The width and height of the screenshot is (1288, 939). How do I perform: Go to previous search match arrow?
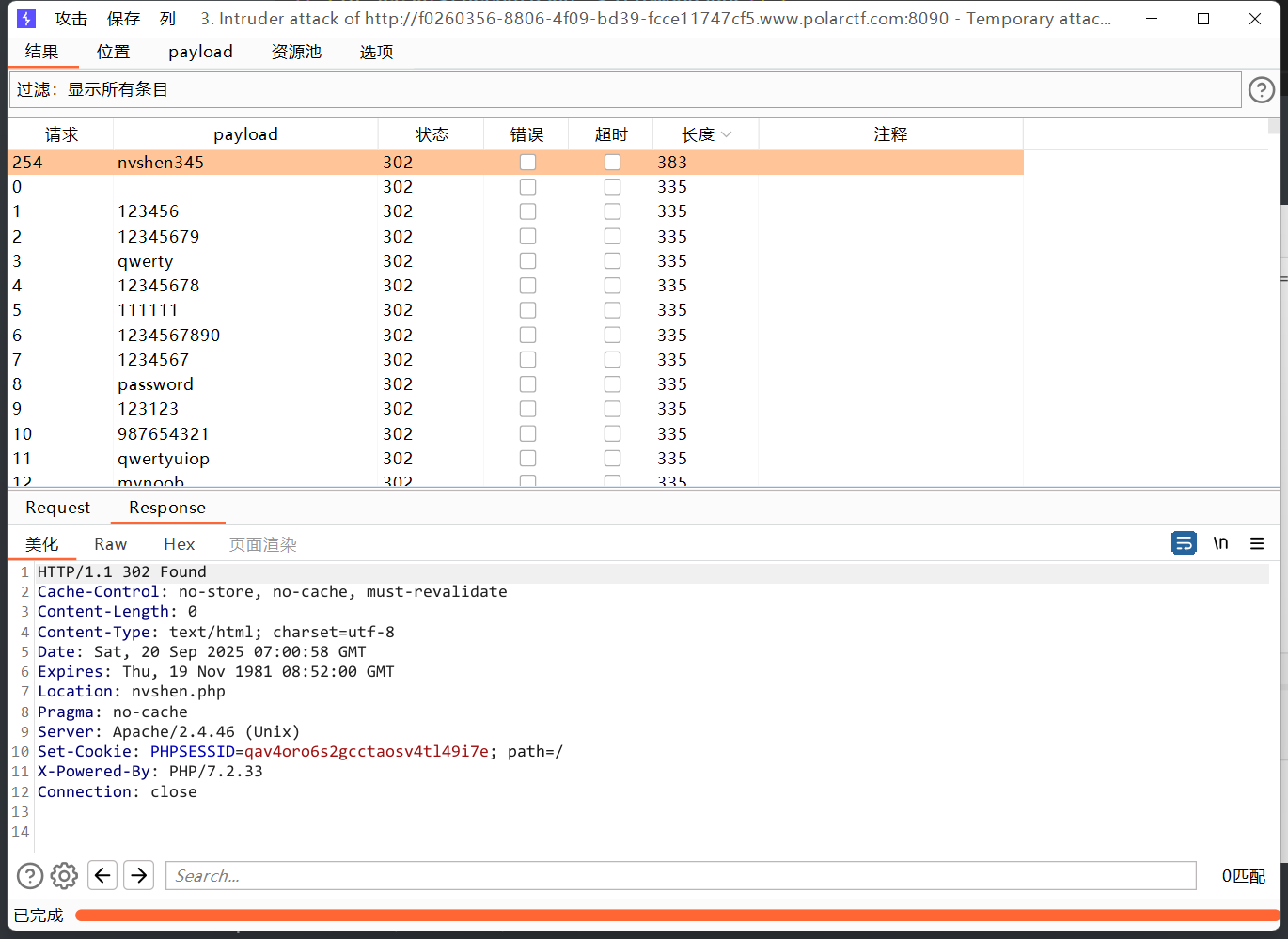(x=102, y=876)
